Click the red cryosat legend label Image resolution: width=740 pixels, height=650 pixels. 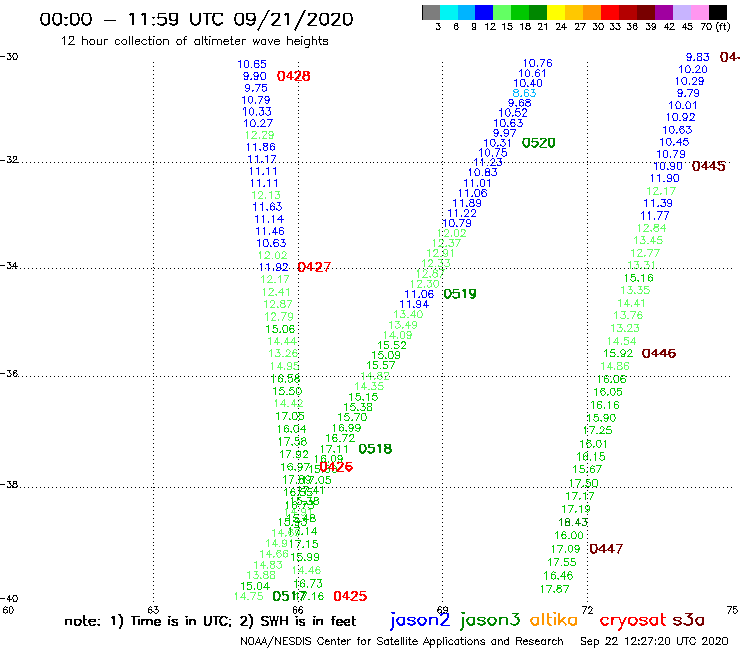[633, 621]
